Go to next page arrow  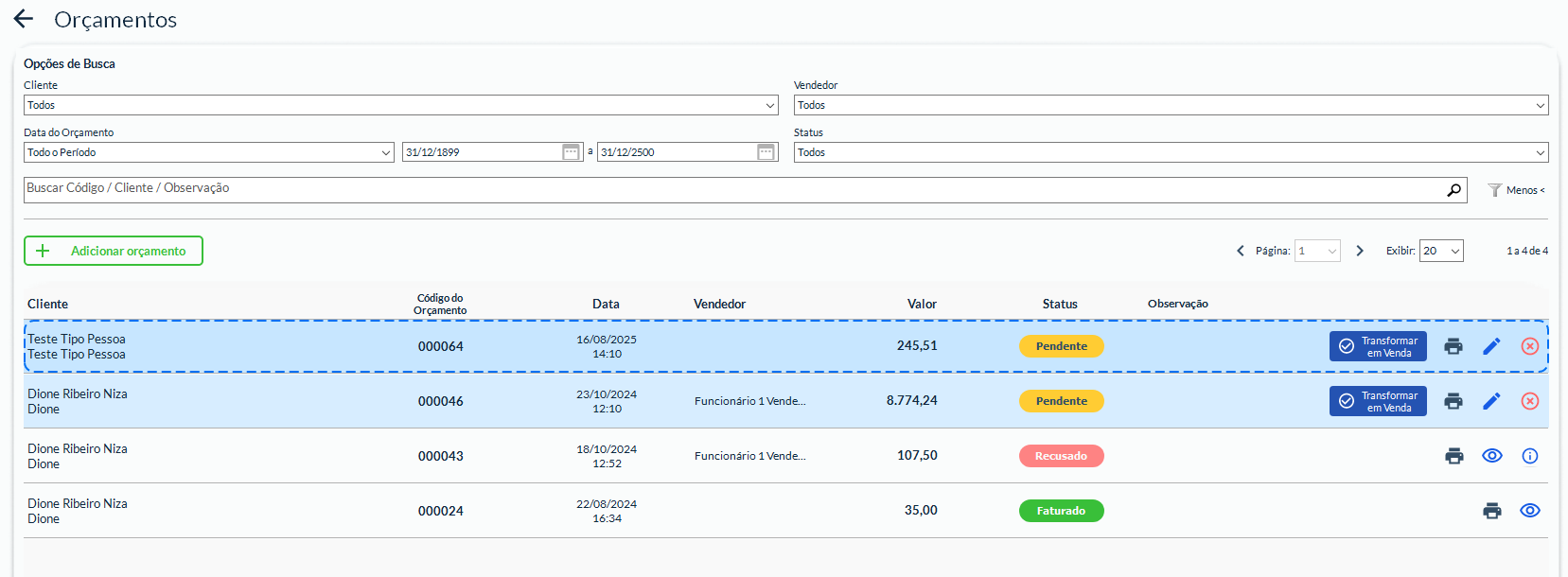point(1360,251)
